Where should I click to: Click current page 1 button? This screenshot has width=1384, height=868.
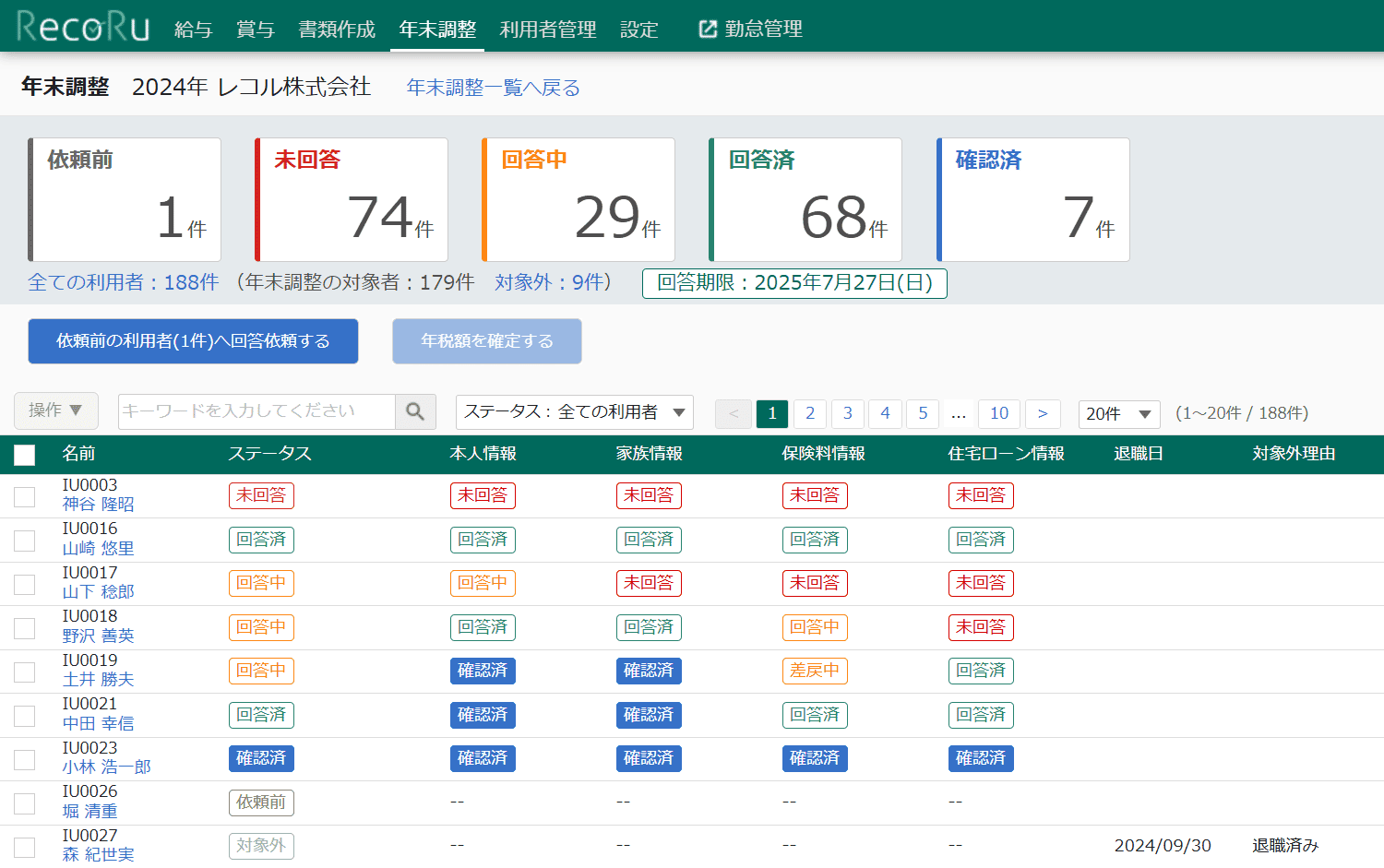point(772,413)
